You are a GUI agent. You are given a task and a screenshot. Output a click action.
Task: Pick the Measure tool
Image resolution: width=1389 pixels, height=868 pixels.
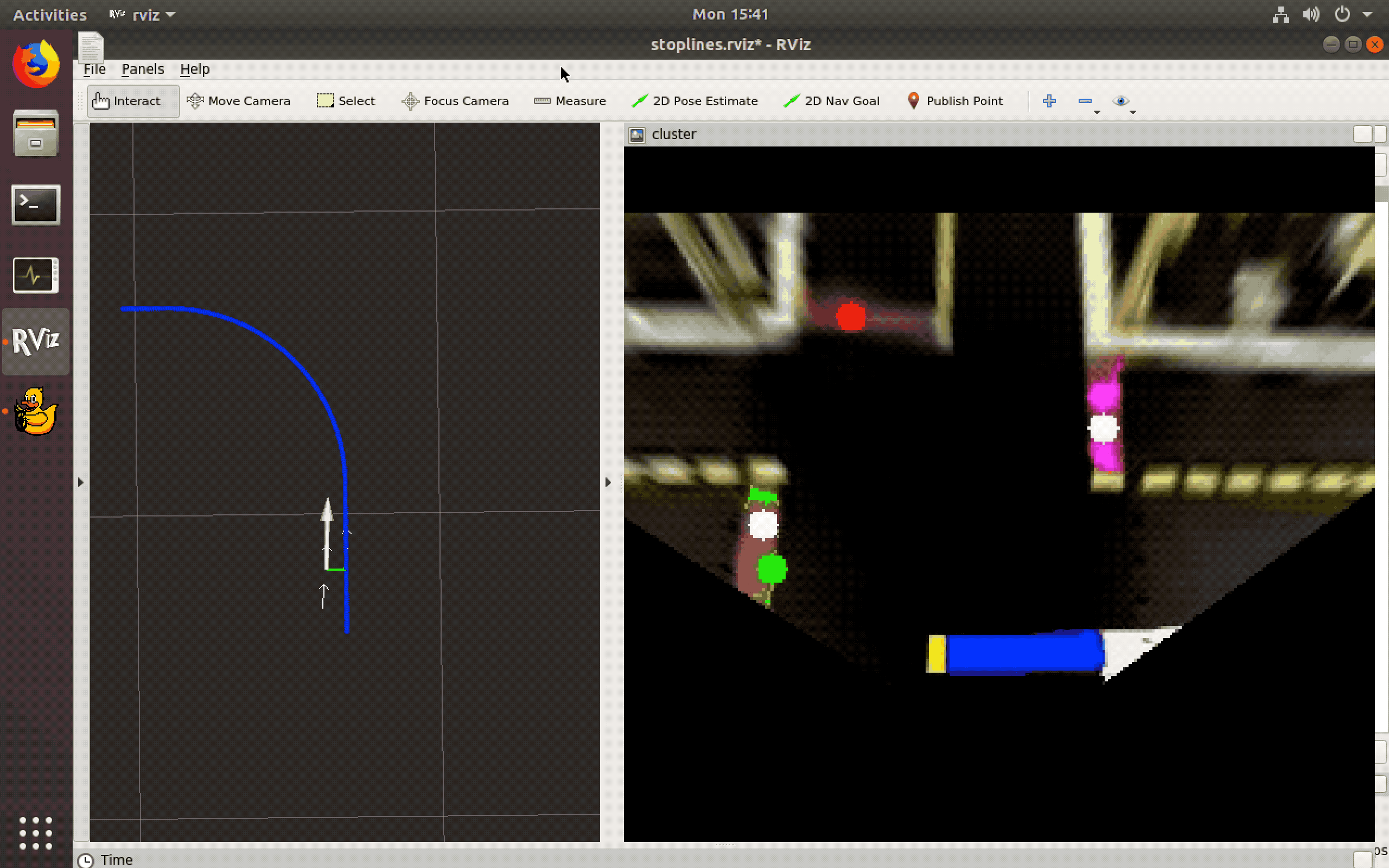tap(569, 101)
